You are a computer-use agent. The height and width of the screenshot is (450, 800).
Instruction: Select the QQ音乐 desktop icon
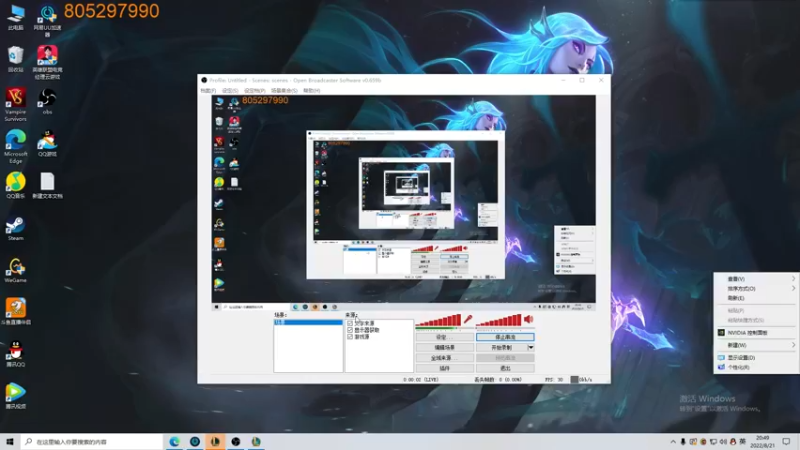[x=15, y=185]
